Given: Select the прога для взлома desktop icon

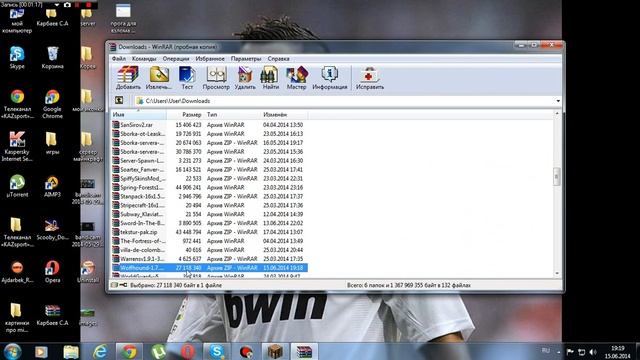Looking at the screenshot, I should pos(123,18).
